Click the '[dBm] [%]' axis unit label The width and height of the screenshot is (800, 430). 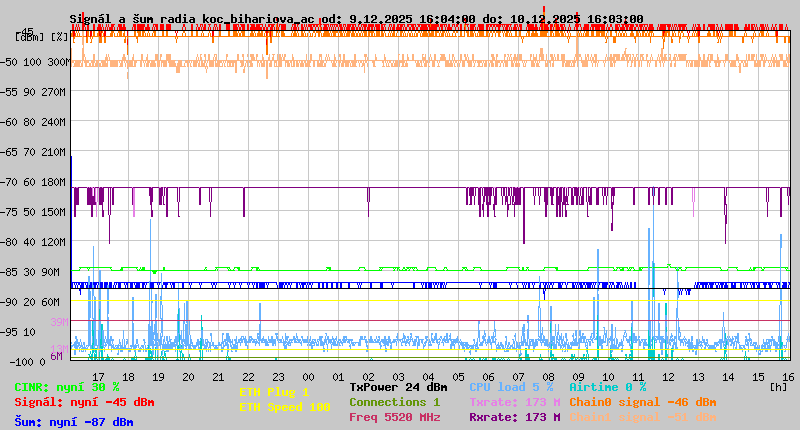(42, 37)
